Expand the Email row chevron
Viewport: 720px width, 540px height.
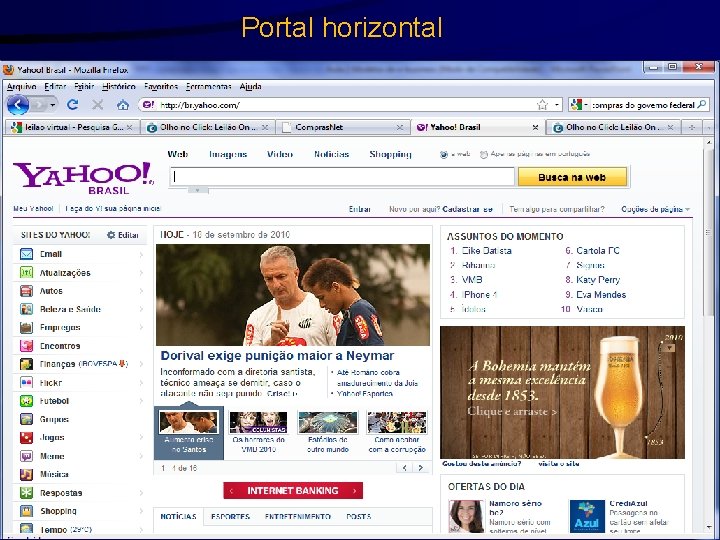click(141, 254)
